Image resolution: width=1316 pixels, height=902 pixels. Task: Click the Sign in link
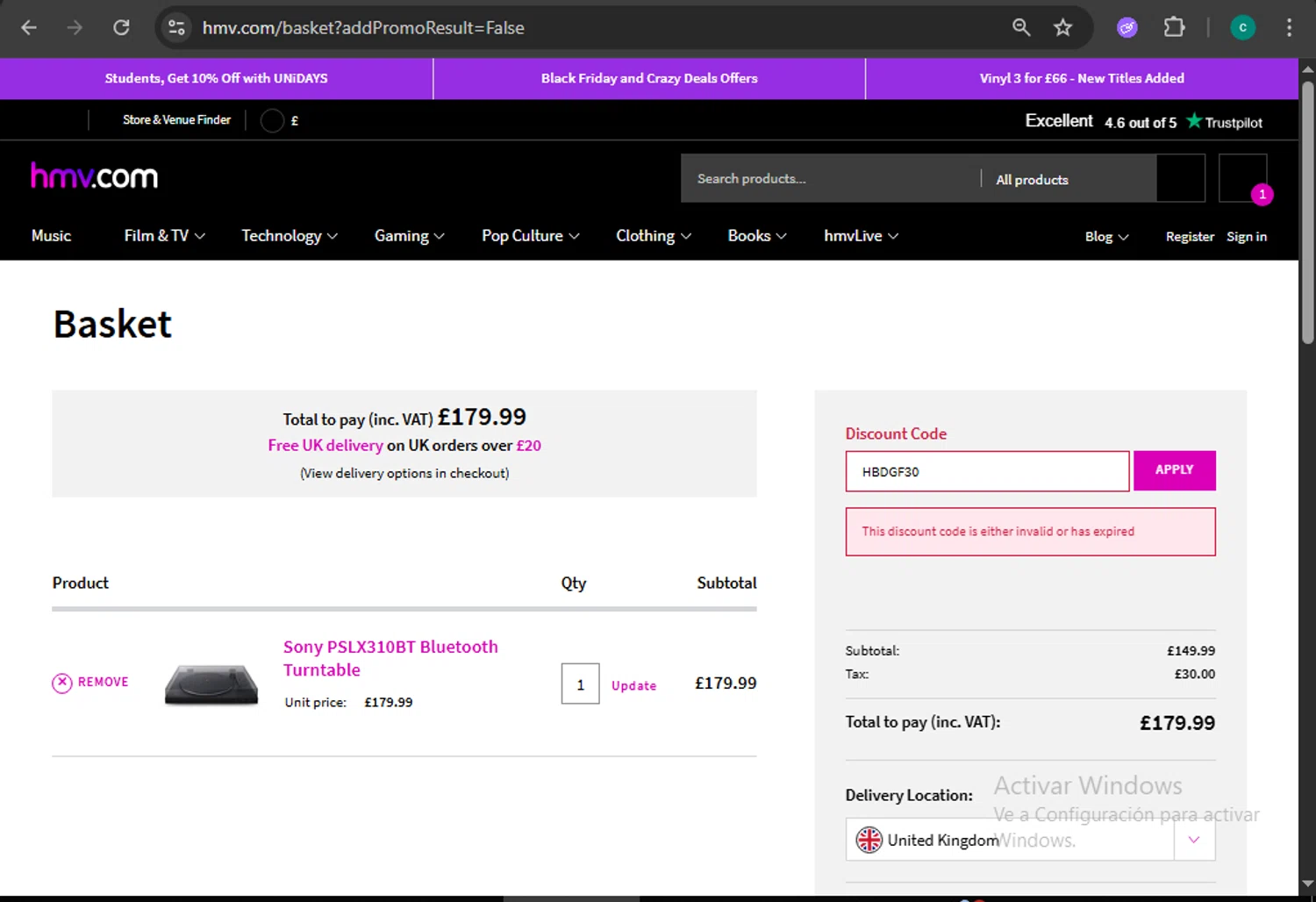pyautogui.click(x=1246, y=237)
